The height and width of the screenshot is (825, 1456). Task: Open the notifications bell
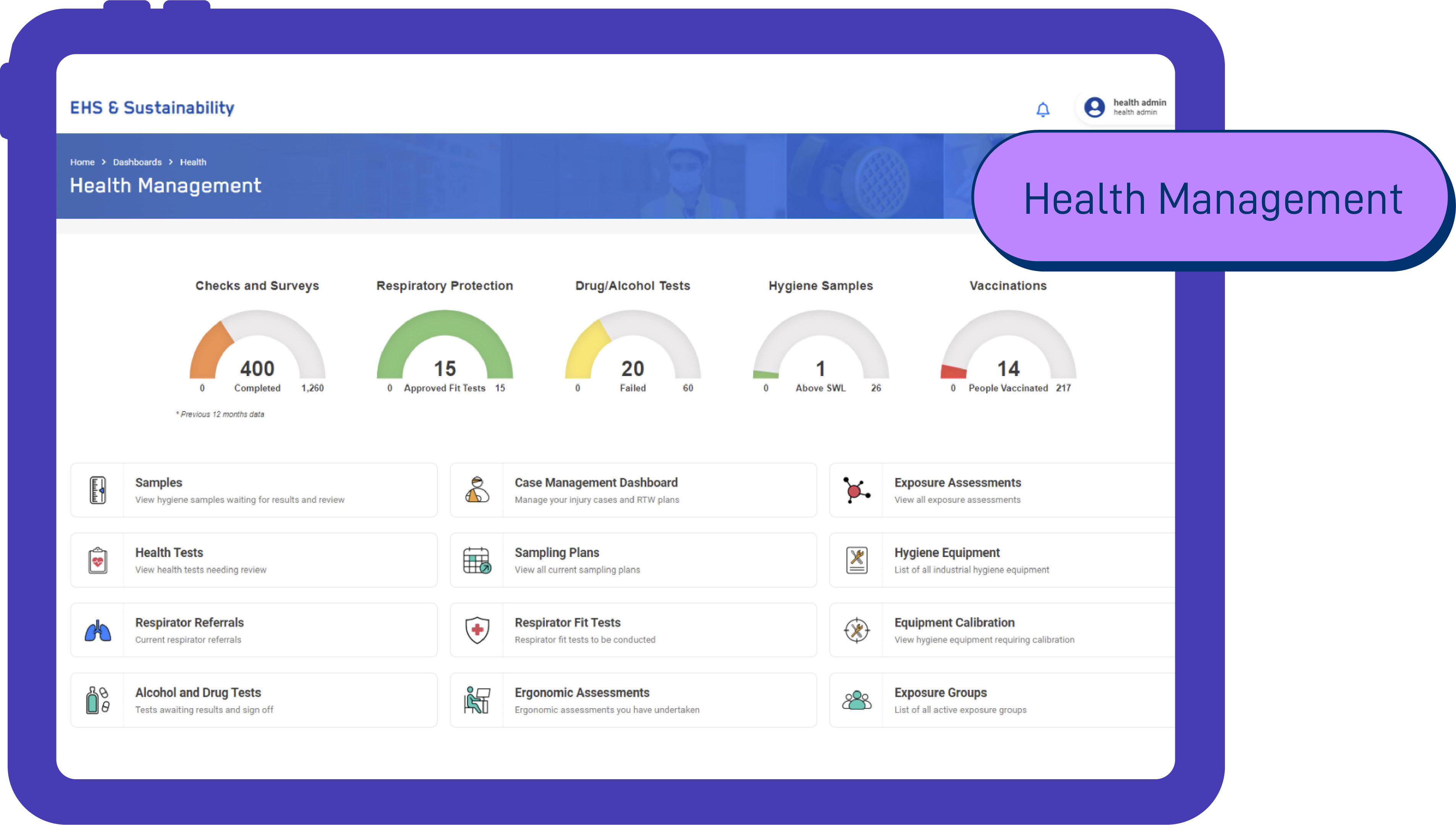[x=1043, y=109]
